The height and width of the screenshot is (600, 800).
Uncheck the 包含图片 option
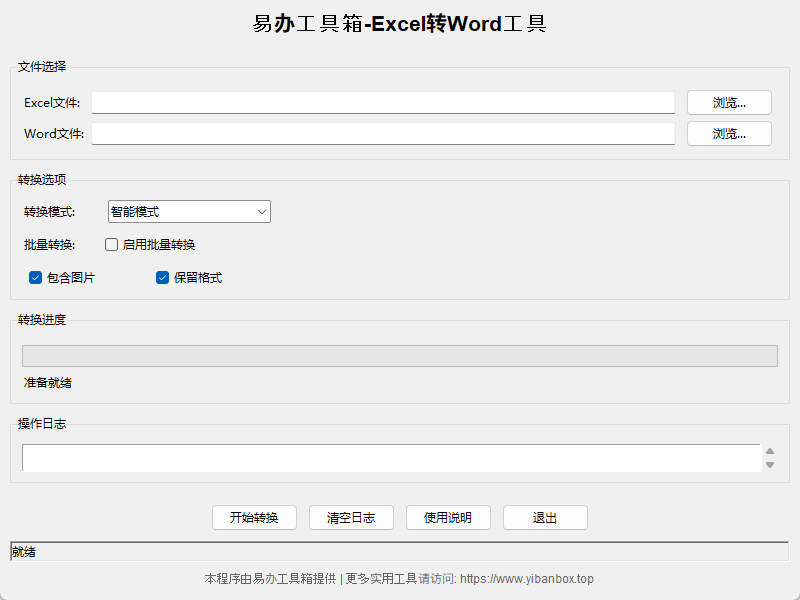[x=36, y=278]
